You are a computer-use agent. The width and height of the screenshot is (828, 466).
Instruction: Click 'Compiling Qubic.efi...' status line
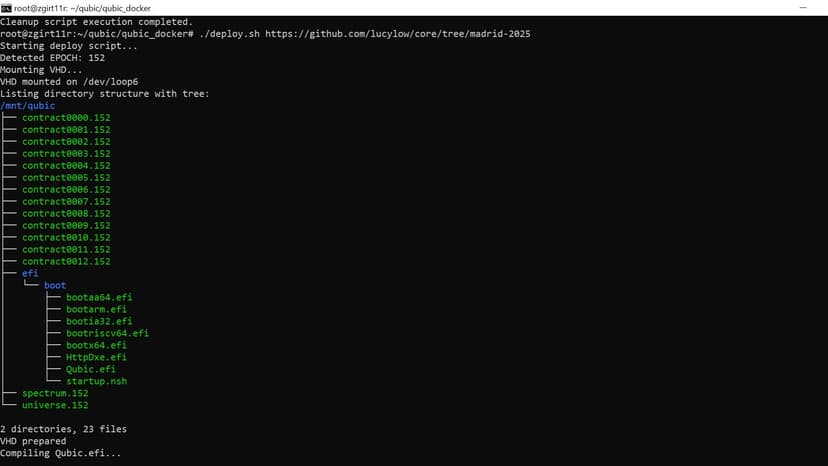pos(60,453)
